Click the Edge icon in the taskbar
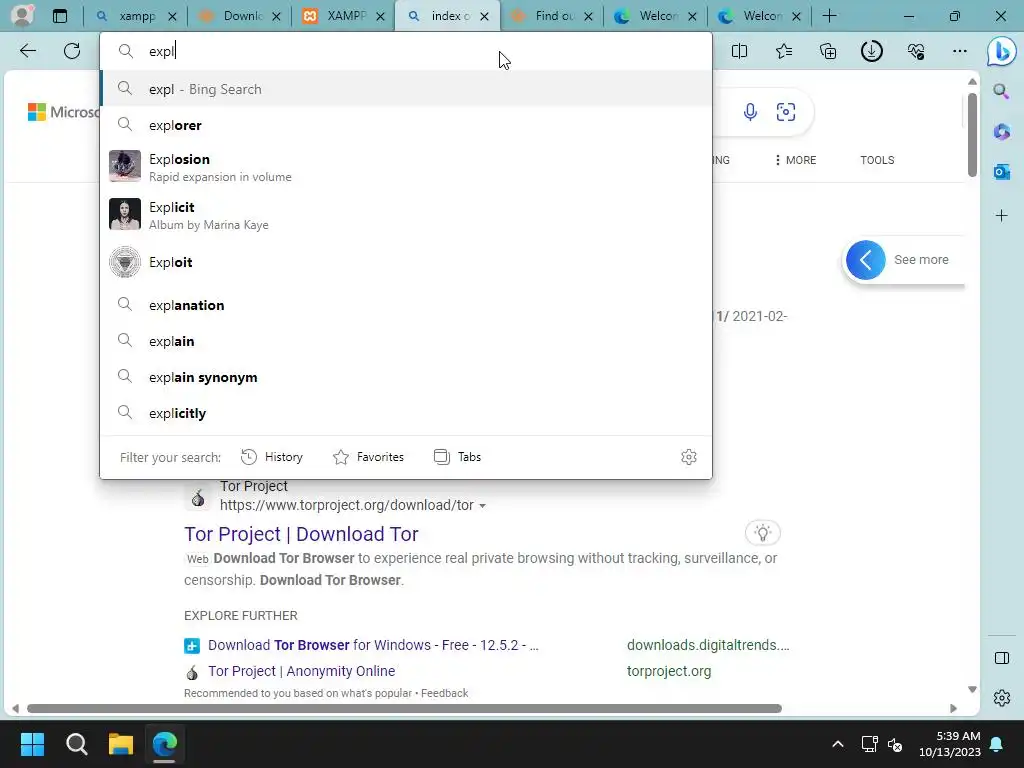 [165, 744]
